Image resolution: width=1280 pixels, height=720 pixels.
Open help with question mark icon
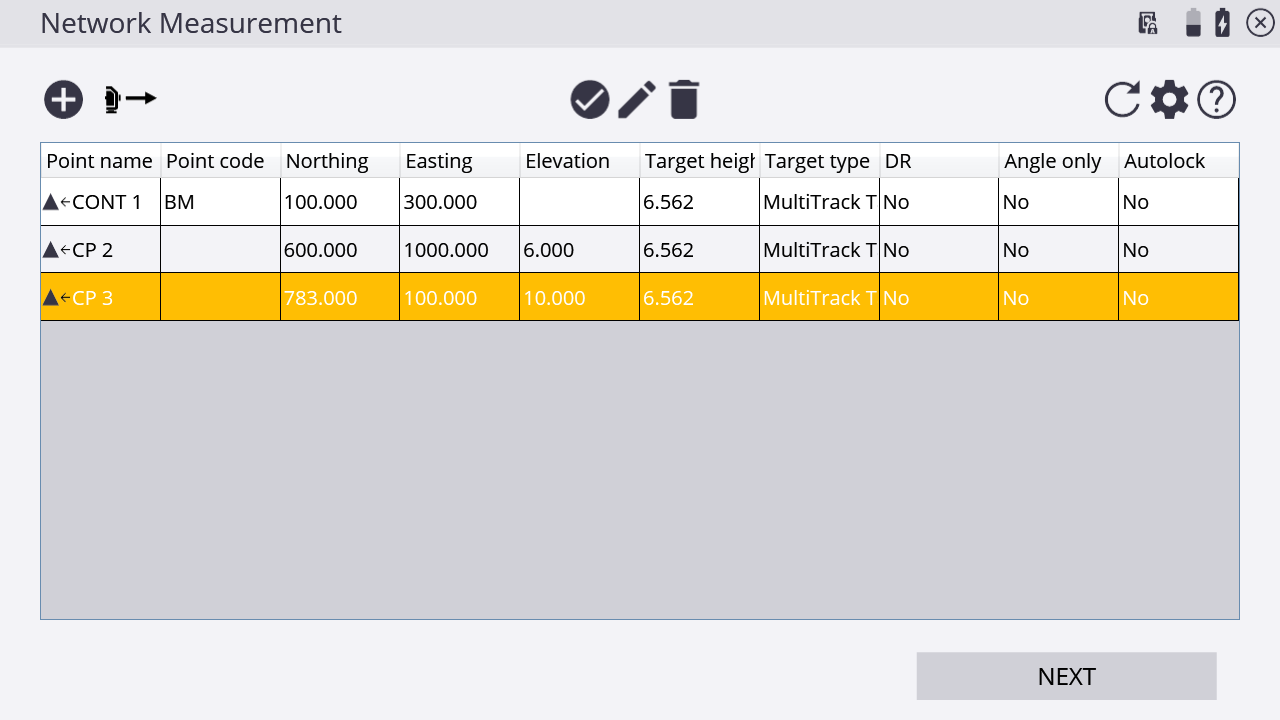[1216, 100]
